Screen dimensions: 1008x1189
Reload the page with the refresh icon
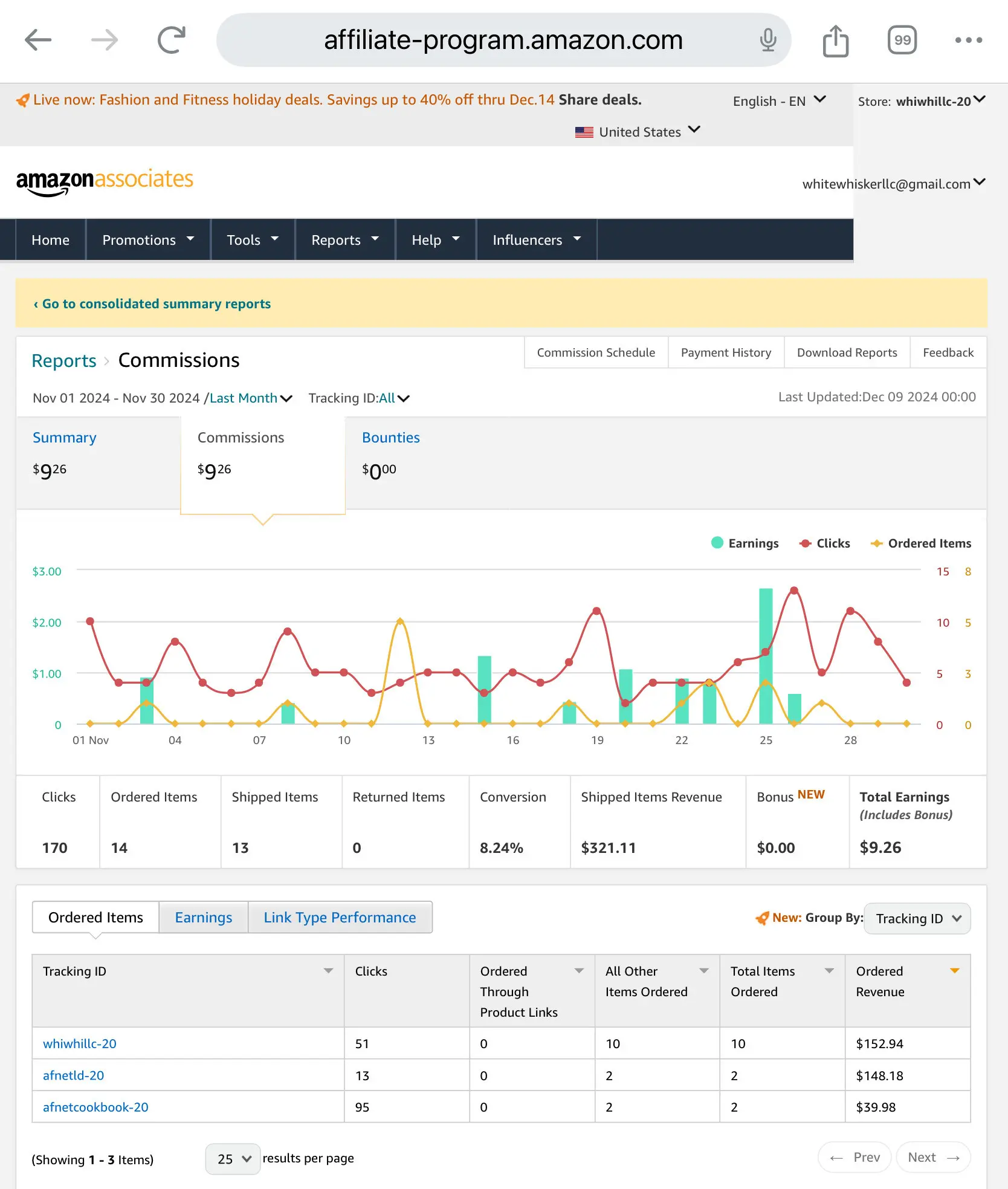[172, 40]
